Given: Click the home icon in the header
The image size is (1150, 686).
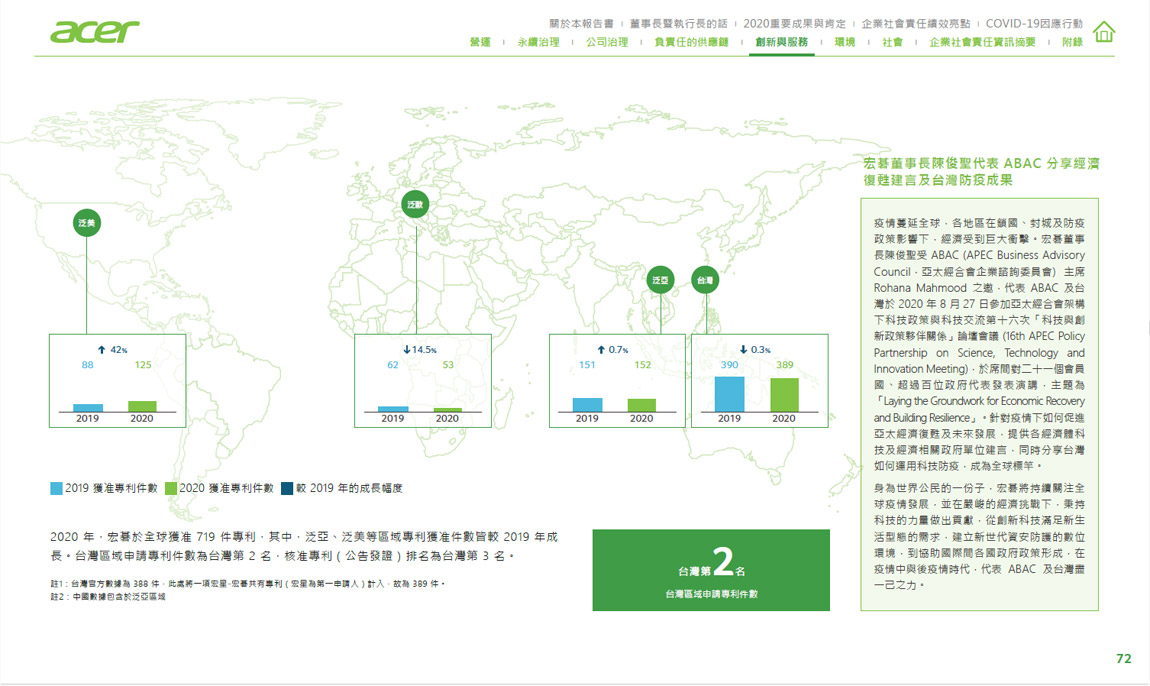Looking at the screenshot, I should tap(1105, 32).
